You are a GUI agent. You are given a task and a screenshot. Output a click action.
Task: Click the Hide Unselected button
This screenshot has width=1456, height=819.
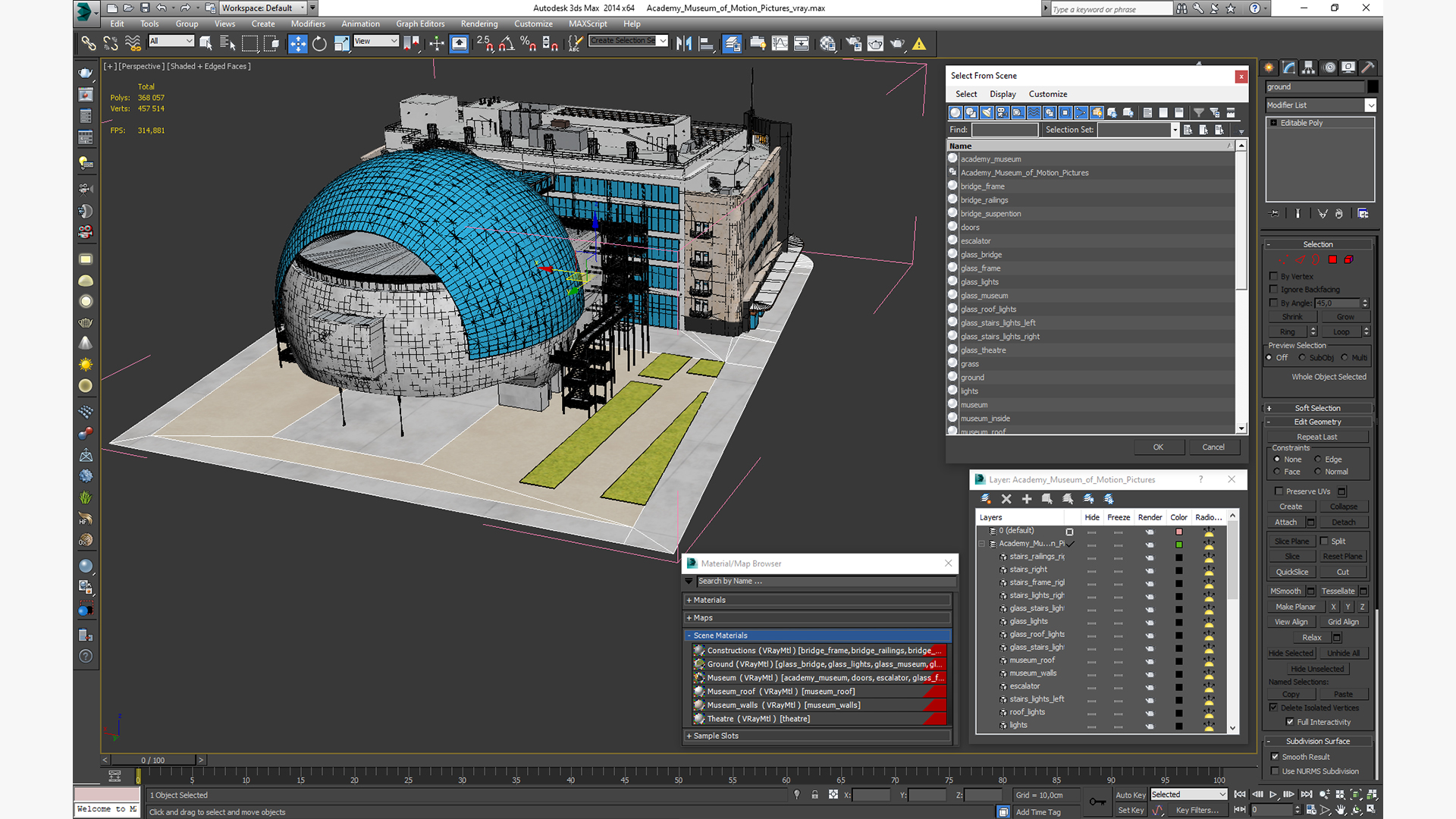click(1317, 669)
